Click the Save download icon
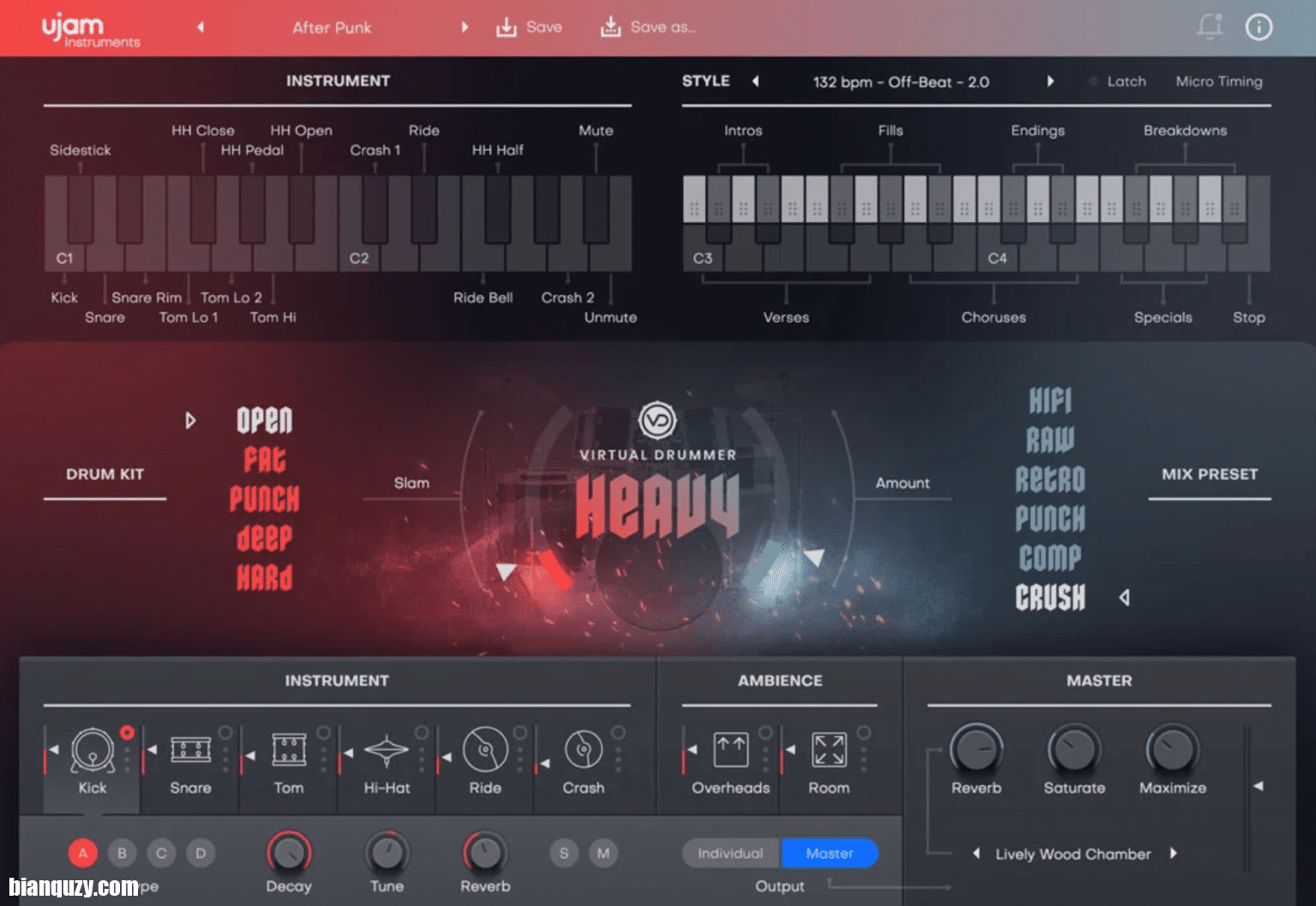 [x=506, y=27]
